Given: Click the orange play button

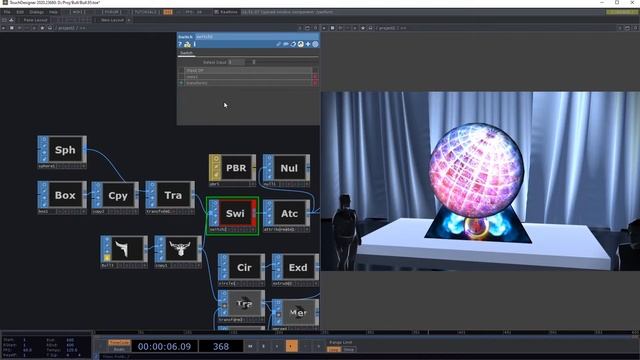Looking at the screenshot, I should [x=291, y=346].
